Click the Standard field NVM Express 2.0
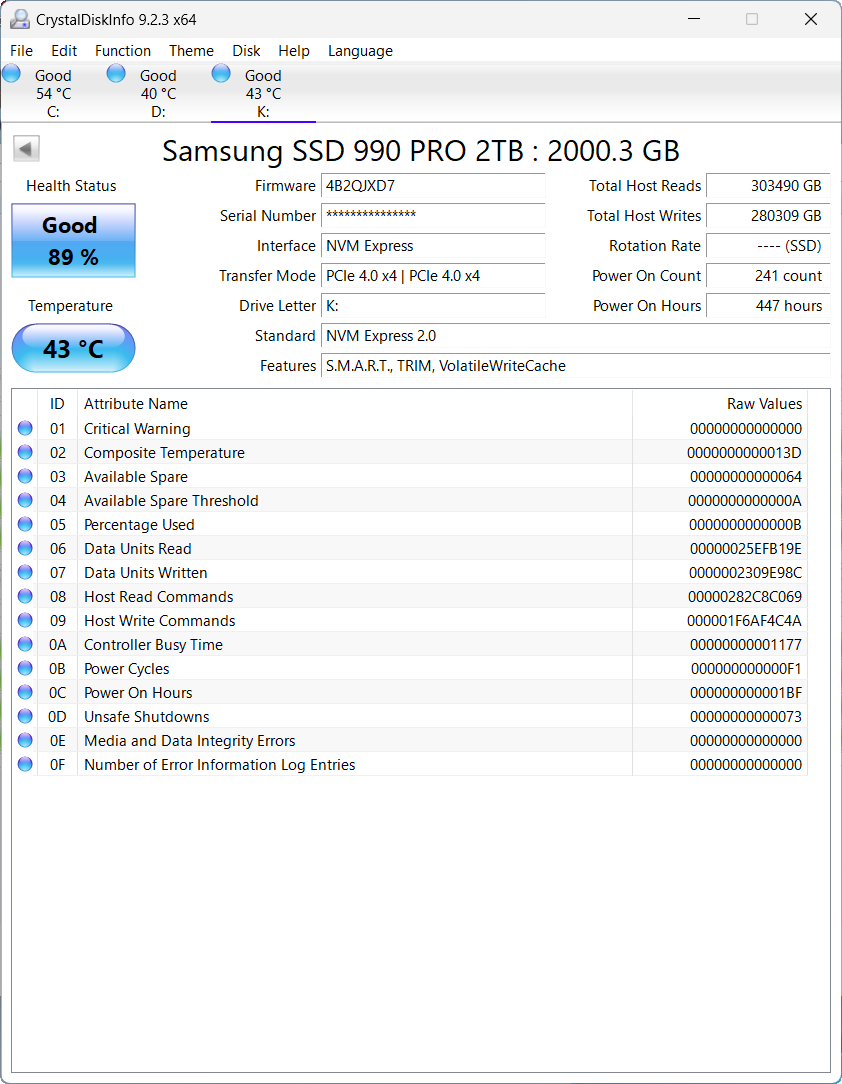Viewport: 842px width, 1084px height. [576, 336]
